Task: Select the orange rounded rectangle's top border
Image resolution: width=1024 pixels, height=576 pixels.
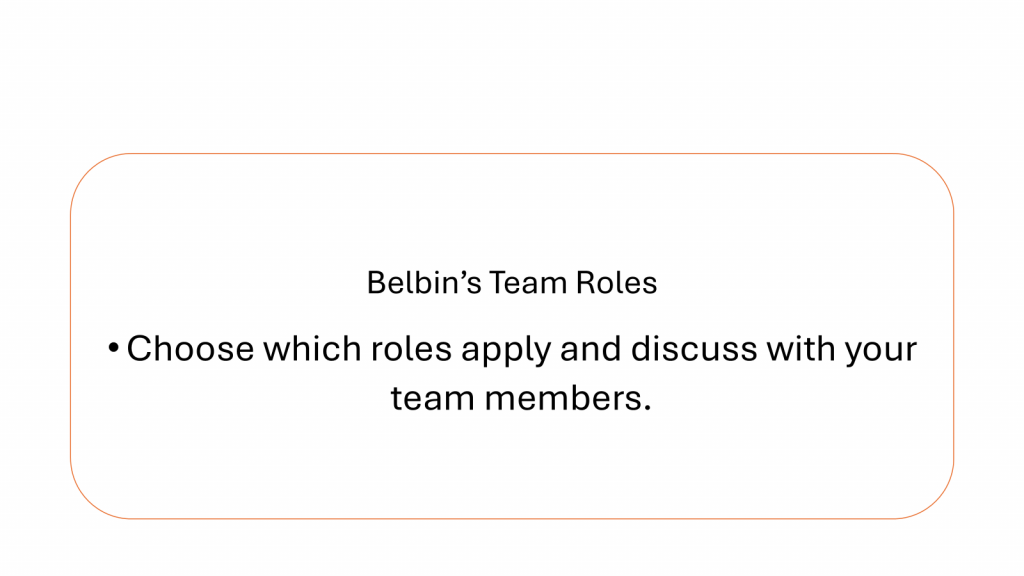Action: pos(512,154)
